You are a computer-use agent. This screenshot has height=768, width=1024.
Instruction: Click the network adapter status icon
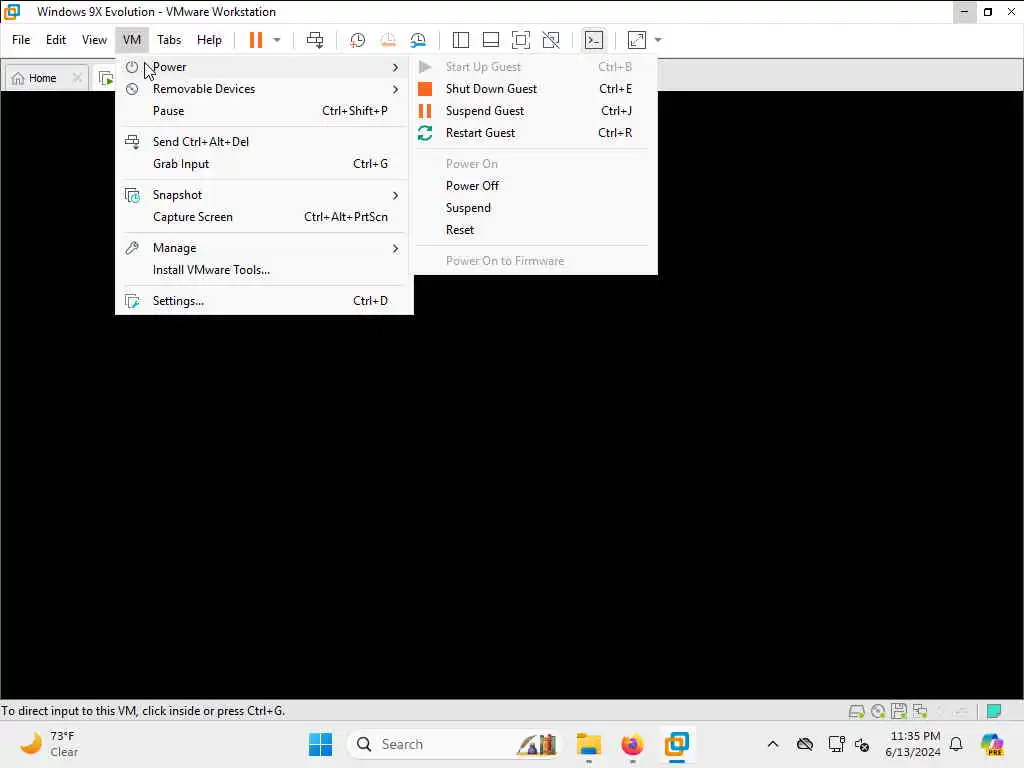pyautogui.click(x=921, y=711)
